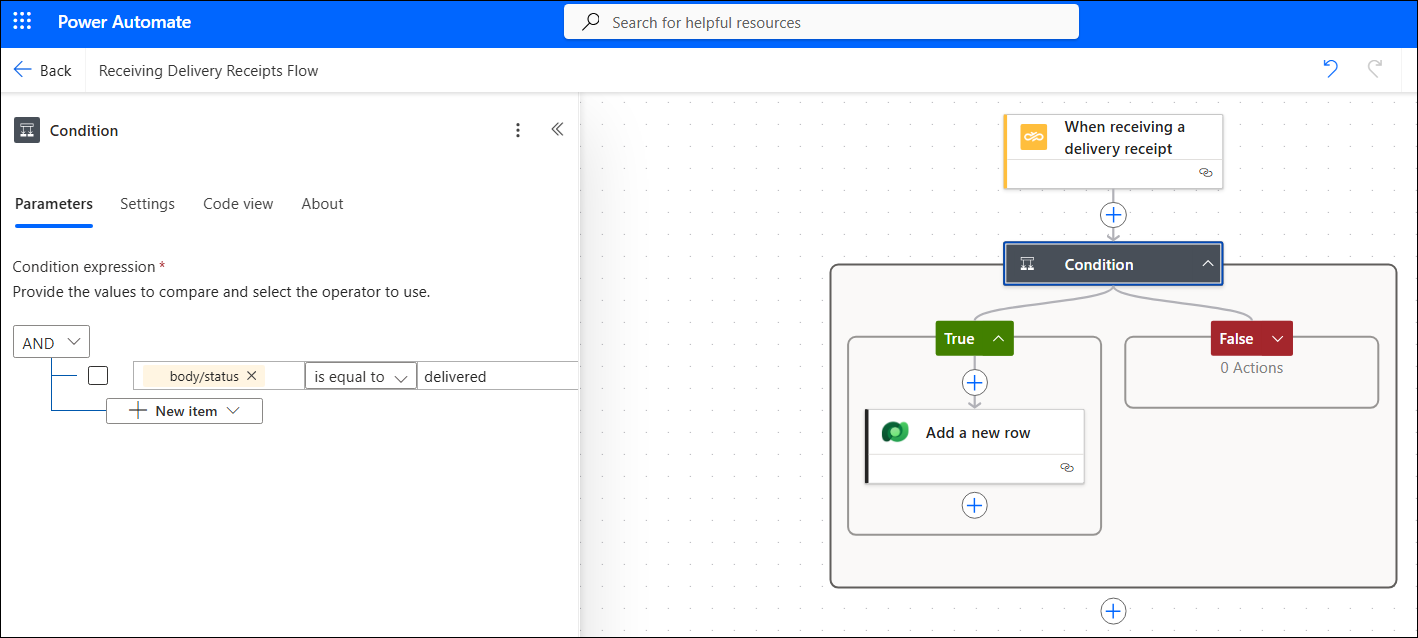The height and width of the screenshot is (638, 1418).
Task: Select the Add a new row action card
Action: (975, 446)
